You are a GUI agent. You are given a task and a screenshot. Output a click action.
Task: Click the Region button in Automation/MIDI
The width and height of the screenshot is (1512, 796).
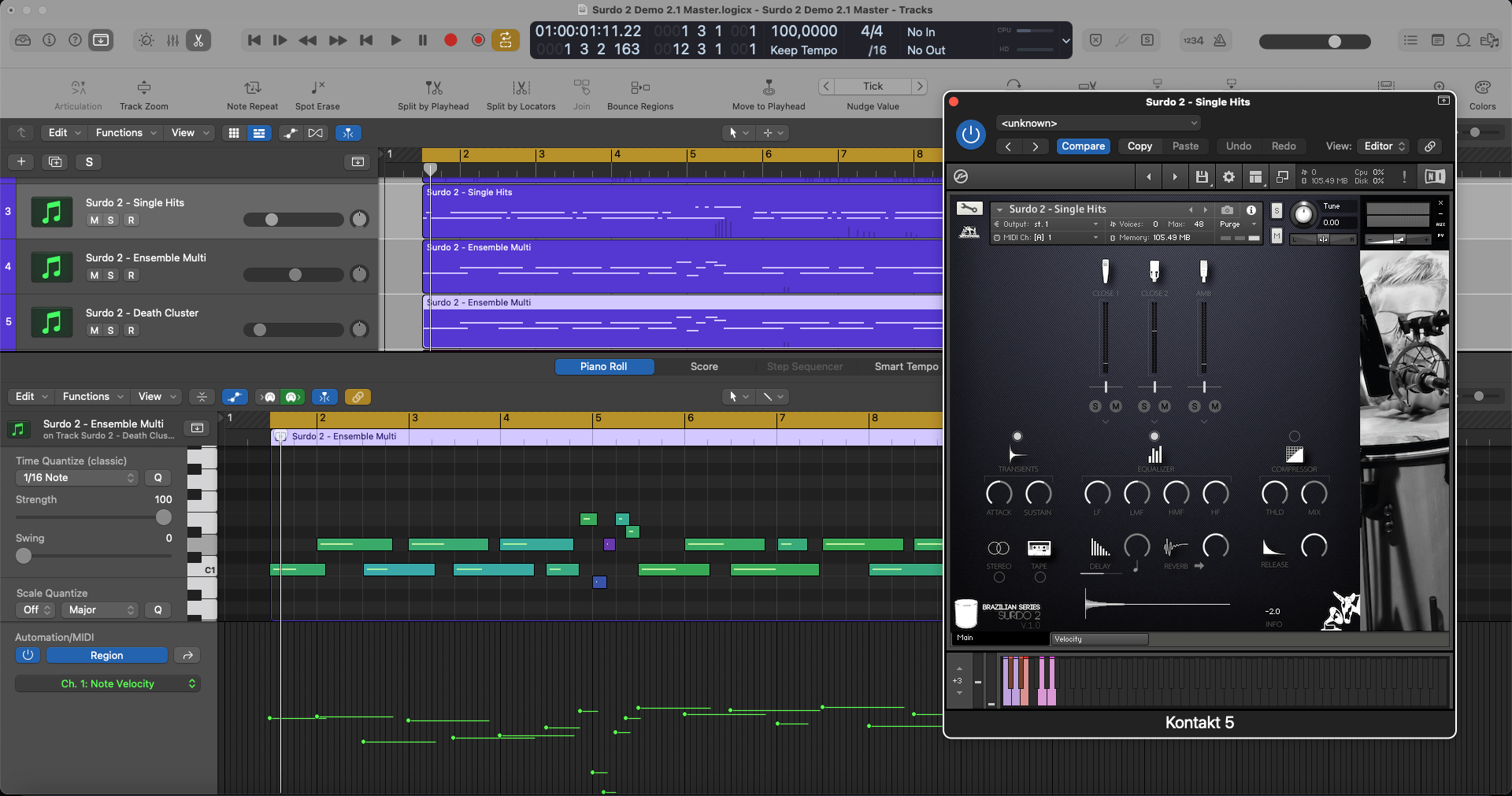(x=107, y=655)
